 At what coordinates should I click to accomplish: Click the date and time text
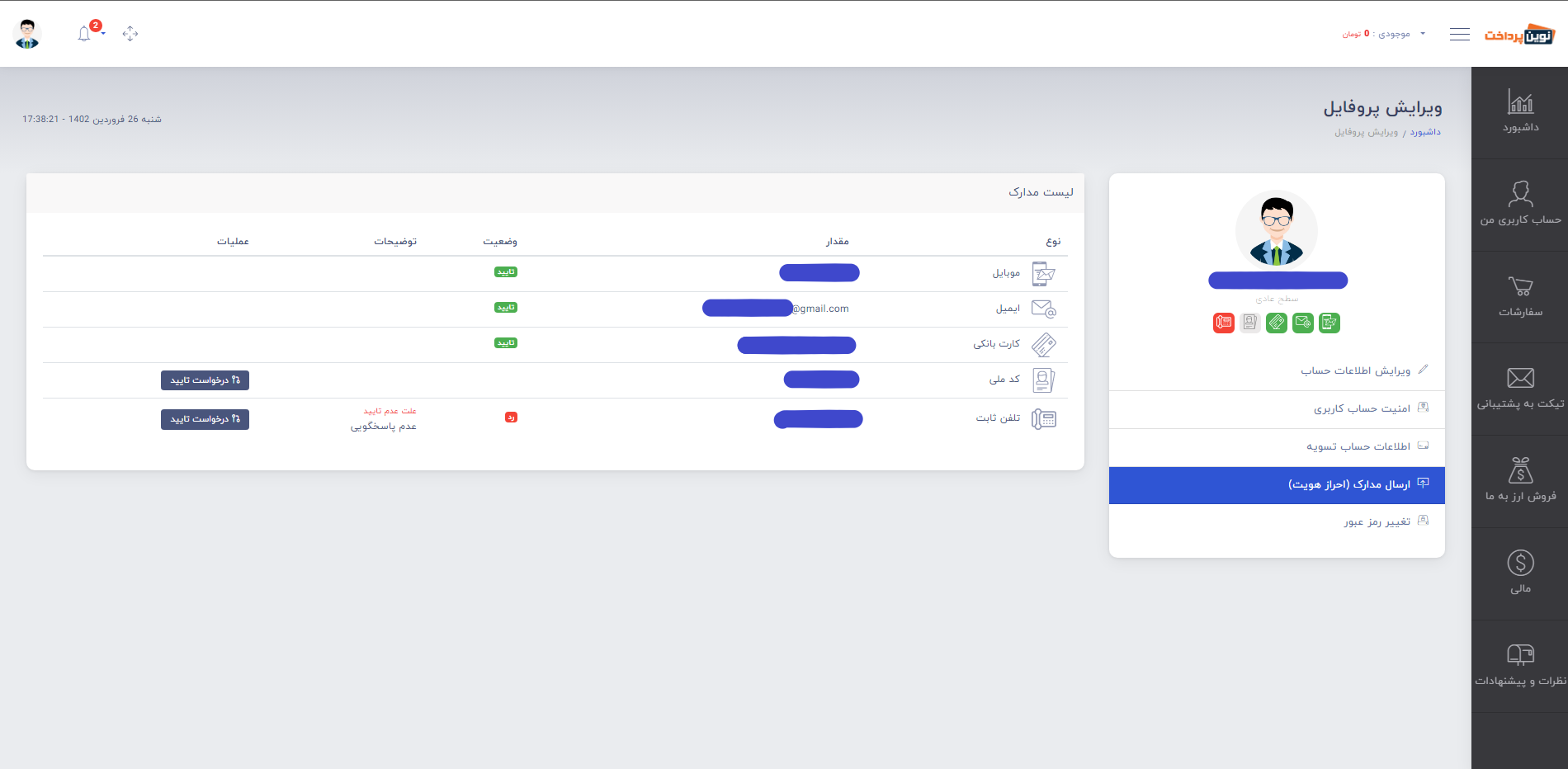(x=92, y=120)
